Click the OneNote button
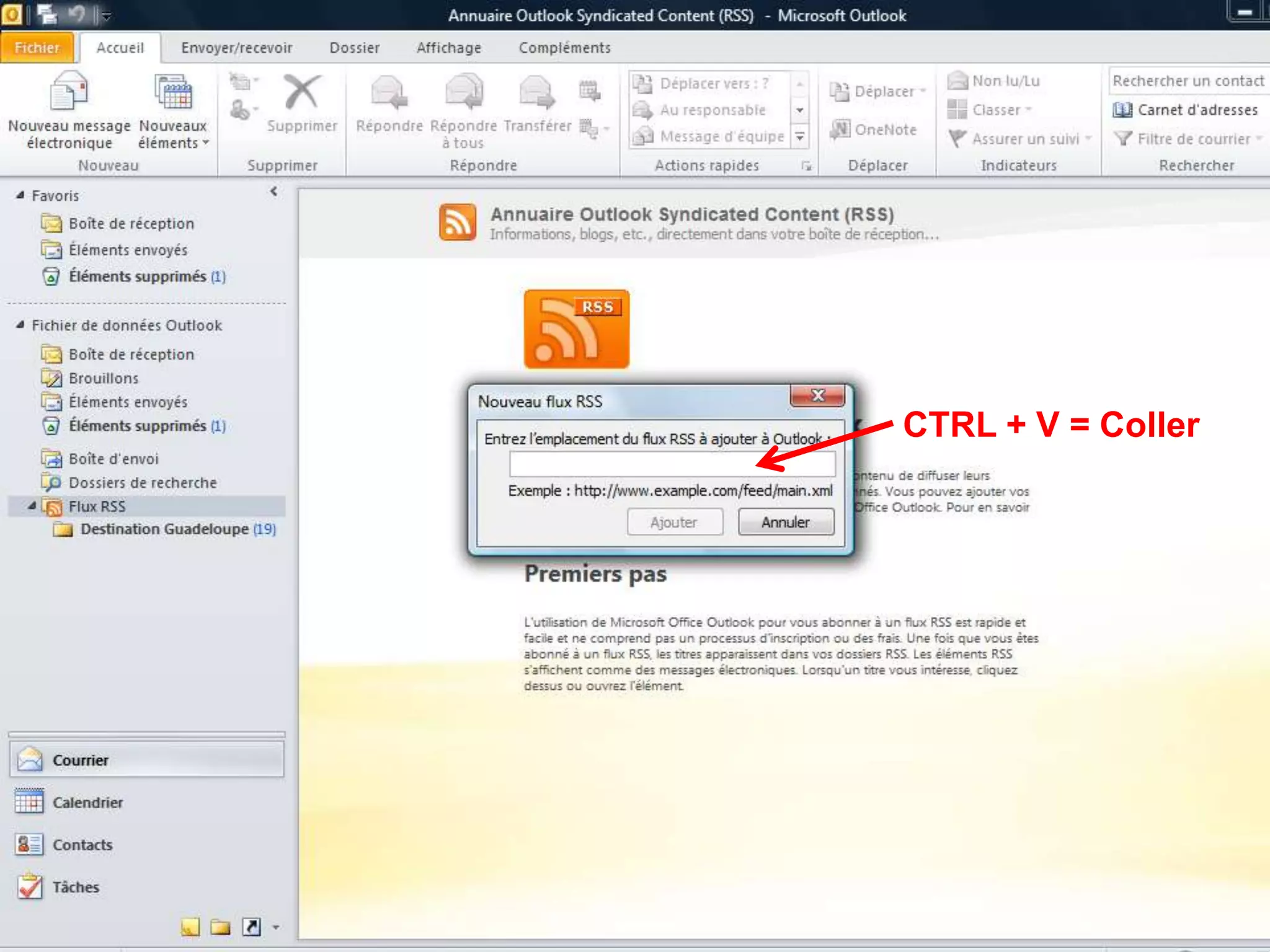 point(874,130)
